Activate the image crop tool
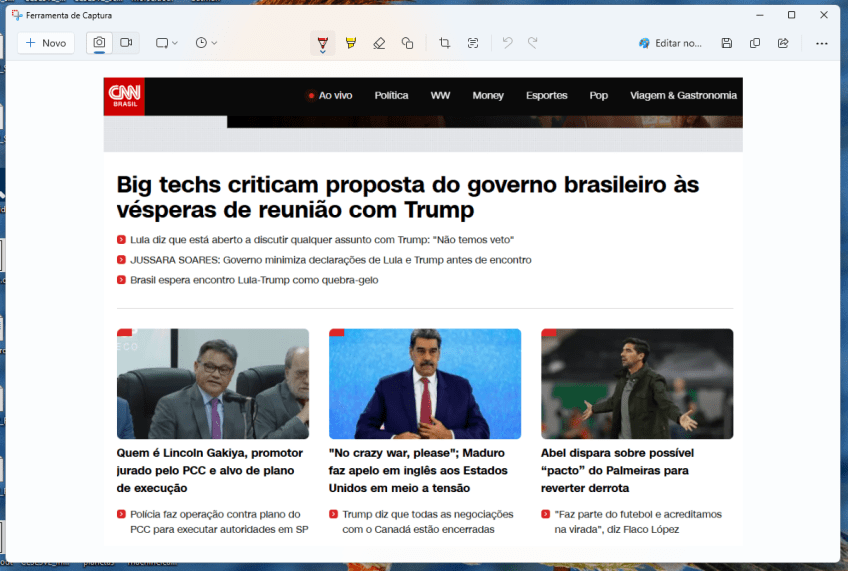Viewport: 848px width, 571px height. 444,43
